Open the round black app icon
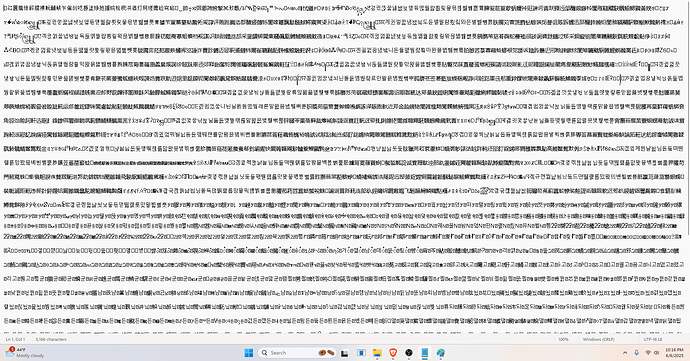The height and width of the screenshot is (361, 690). pyautogui.click(x=409, y=353)
